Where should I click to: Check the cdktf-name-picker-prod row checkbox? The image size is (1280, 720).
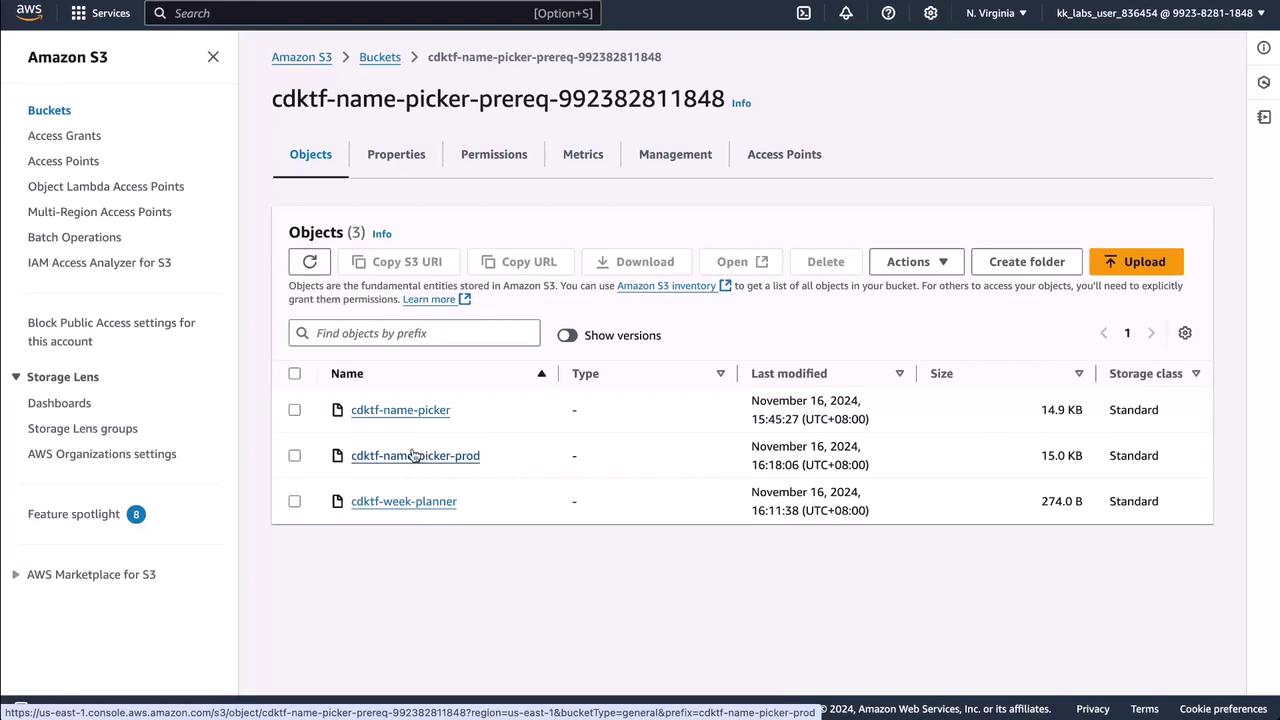click(294, 456)
